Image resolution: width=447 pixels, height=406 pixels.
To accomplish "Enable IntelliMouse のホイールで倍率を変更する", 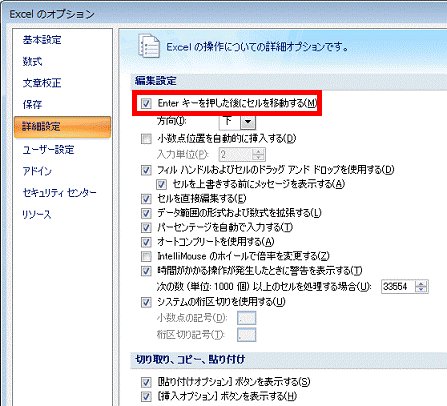I will point(146,256).
